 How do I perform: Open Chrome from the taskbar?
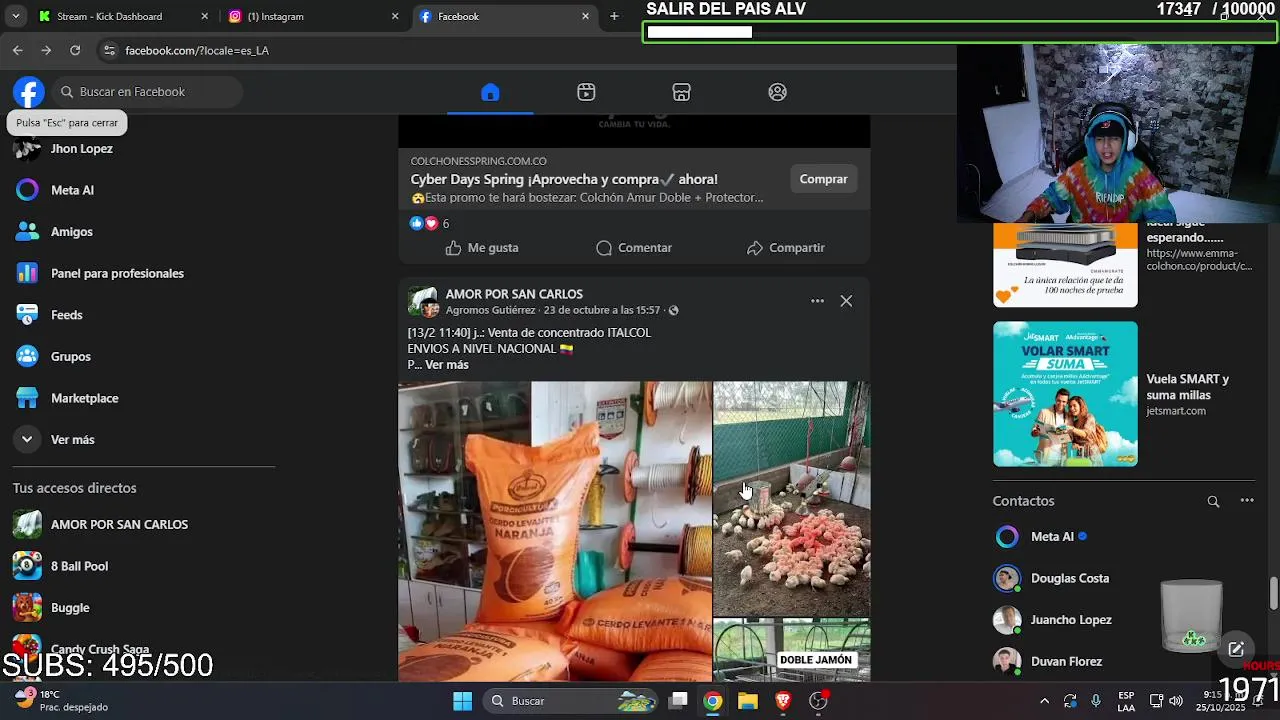(712, 701)
